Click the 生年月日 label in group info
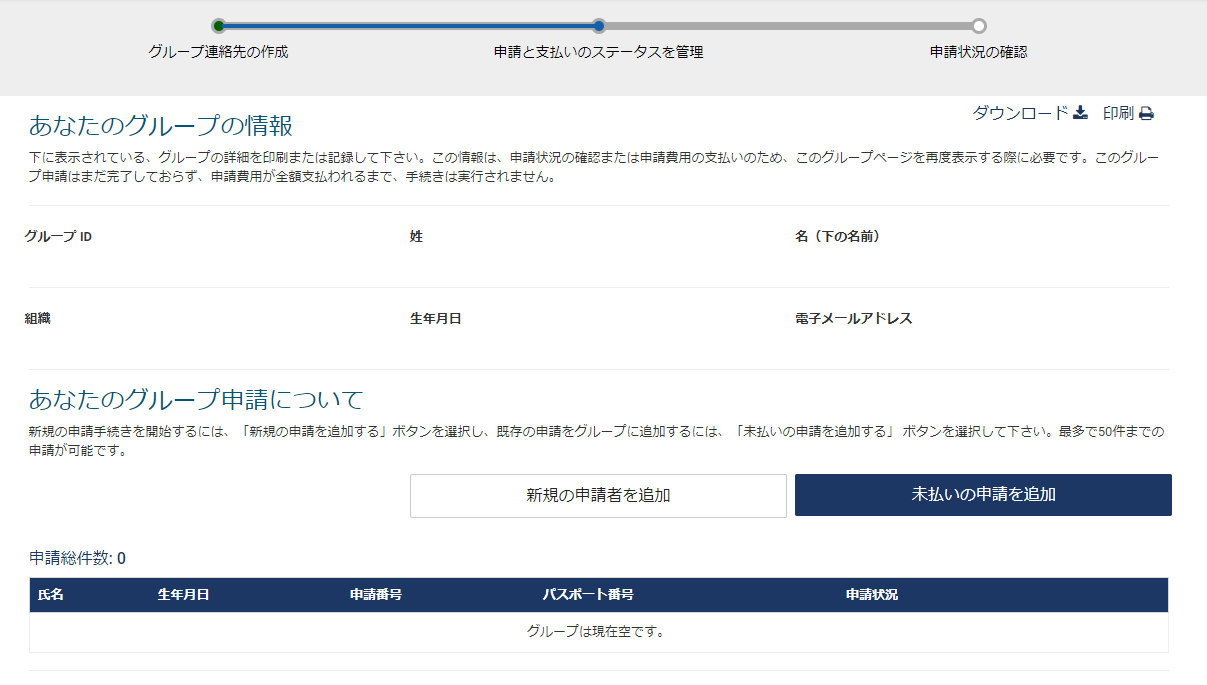This screenshot has height=685, width=1207. 436,319
